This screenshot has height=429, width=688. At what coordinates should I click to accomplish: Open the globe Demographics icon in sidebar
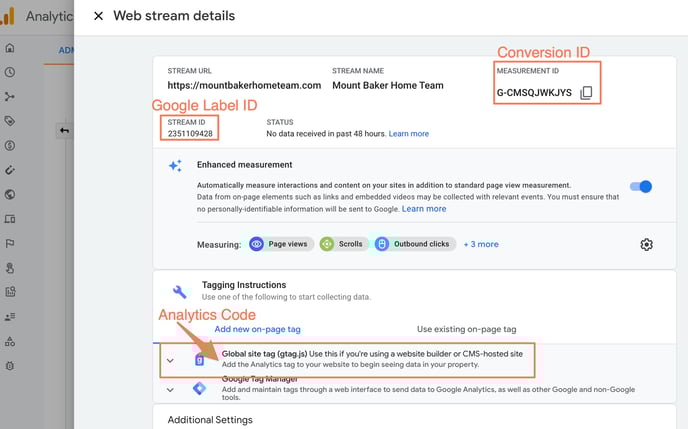click(9, 195)
